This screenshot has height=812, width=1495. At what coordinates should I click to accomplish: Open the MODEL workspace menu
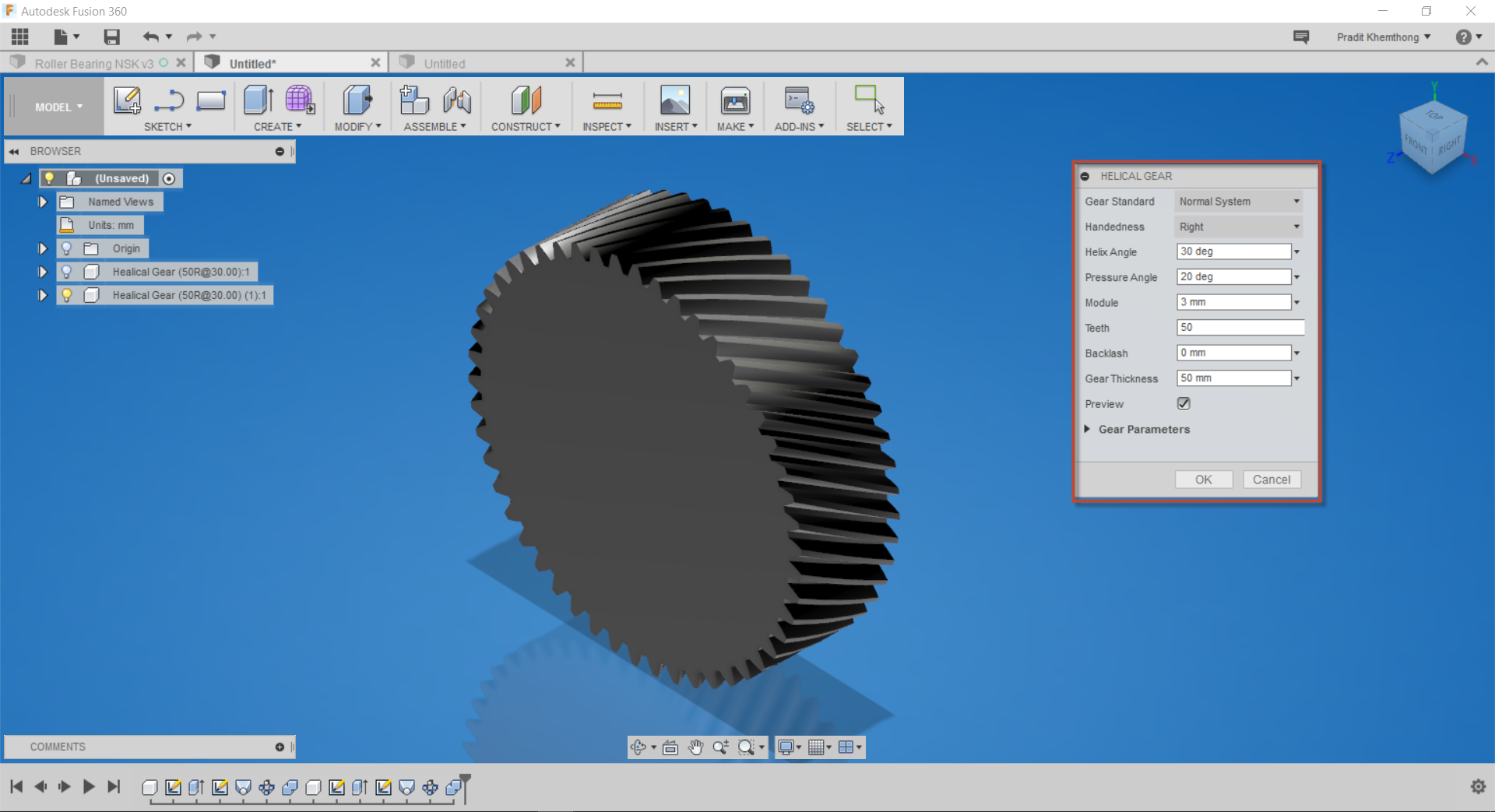(x=53, y=107)
